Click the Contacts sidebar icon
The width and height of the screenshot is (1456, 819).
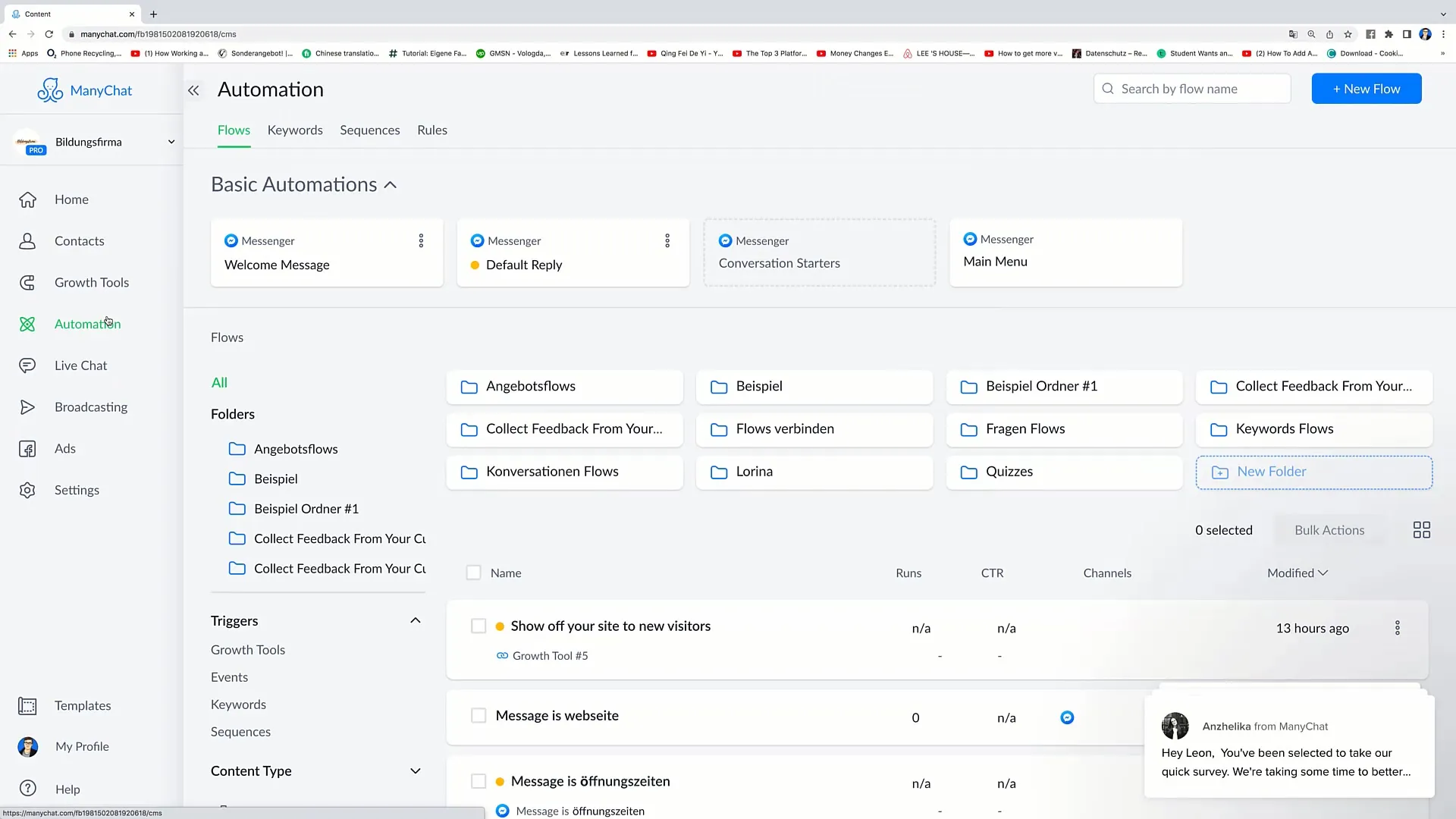[x=27, y=240]
